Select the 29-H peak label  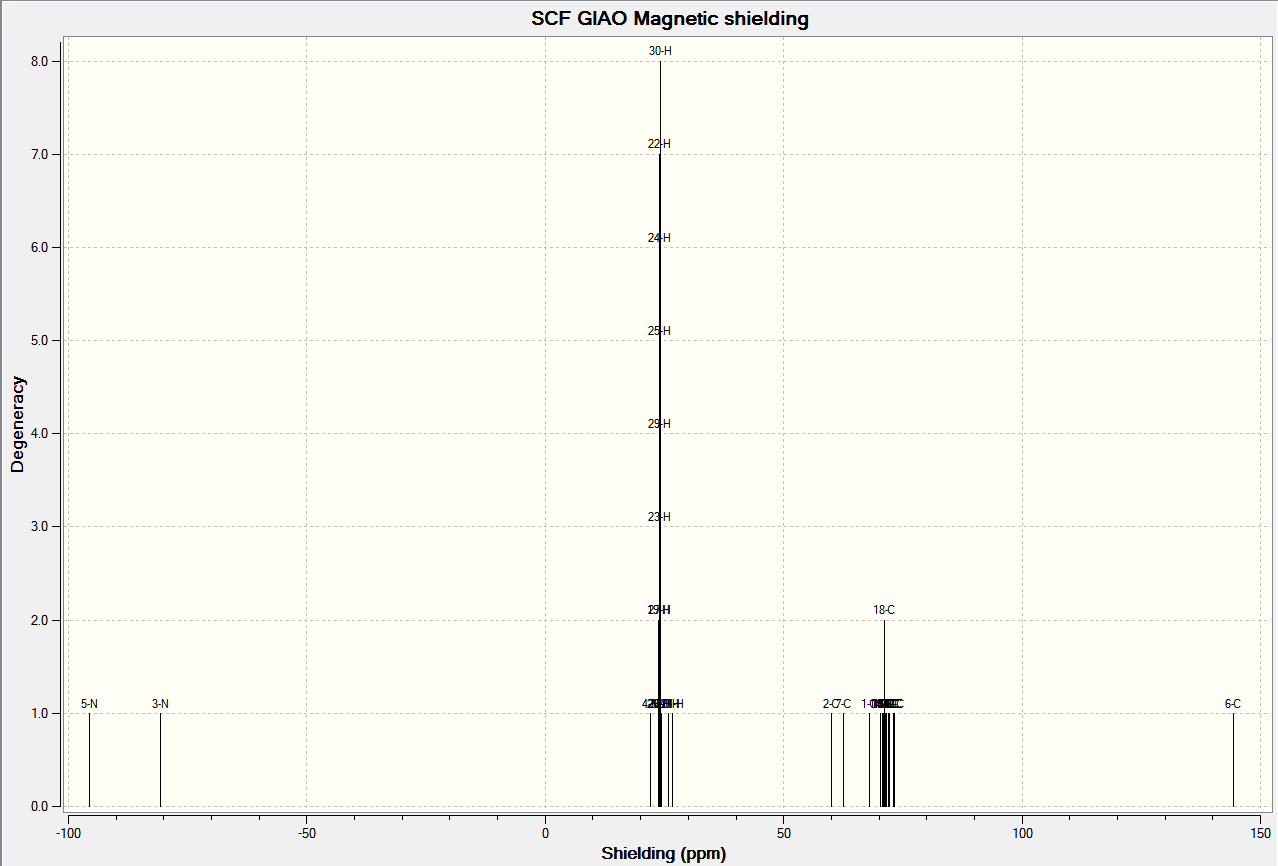(659, 424)
